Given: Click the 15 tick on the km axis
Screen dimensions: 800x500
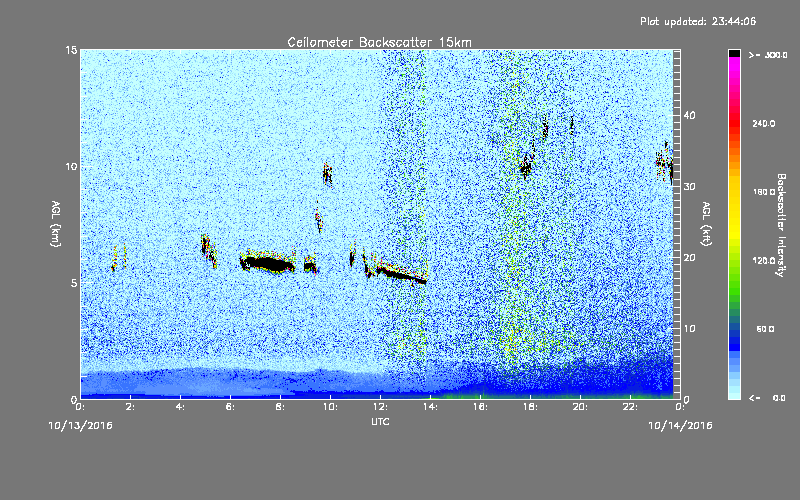Looking at the screenshot, I should point(71,50).
